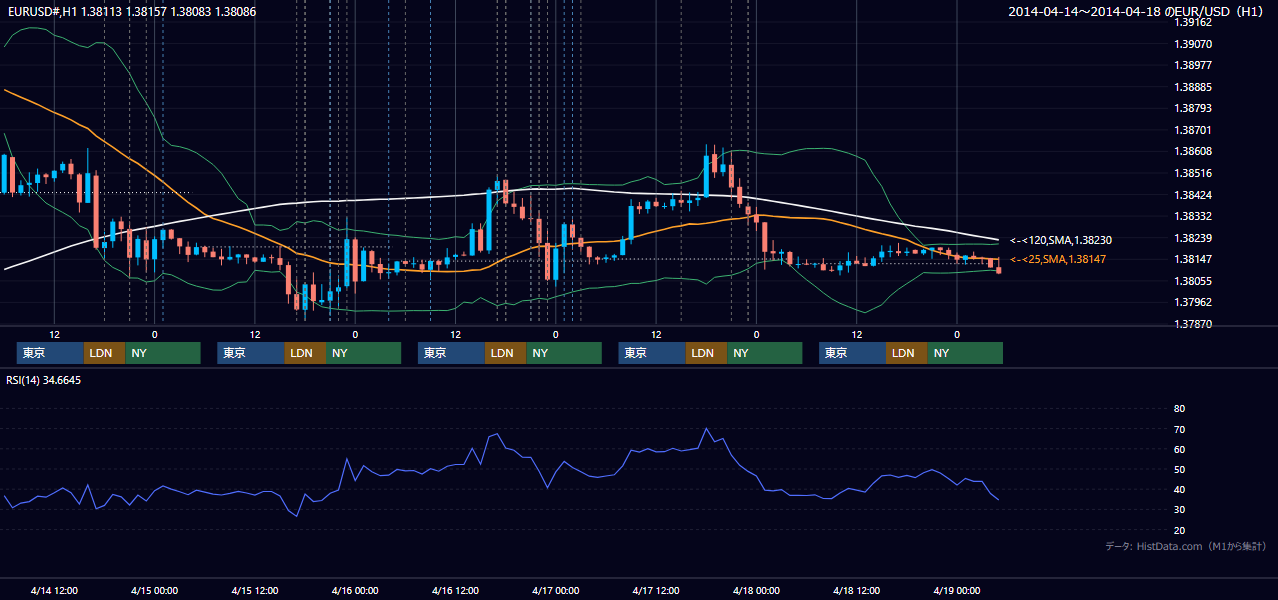Click the chart title 2014-04-14~2014-04-18 のEUR/USD (H1)

point(1138,11)
